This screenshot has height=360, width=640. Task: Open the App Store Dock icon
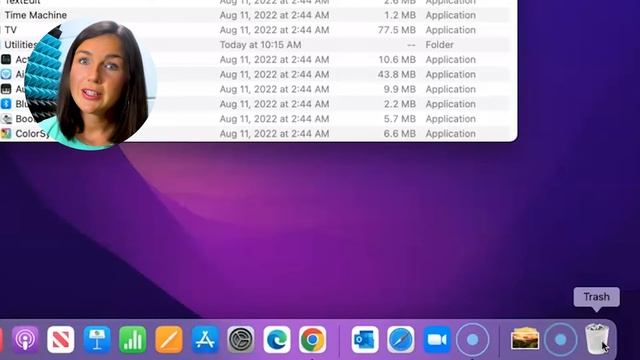point(205,340)
